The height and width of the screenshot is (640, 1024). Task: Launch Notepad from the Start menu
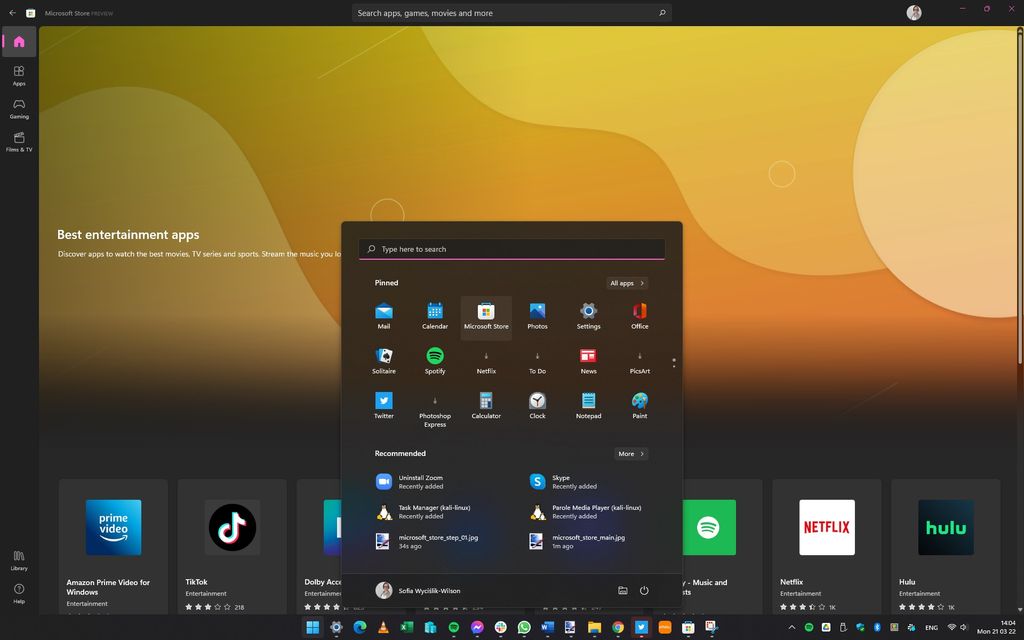(x=588, y=402)
